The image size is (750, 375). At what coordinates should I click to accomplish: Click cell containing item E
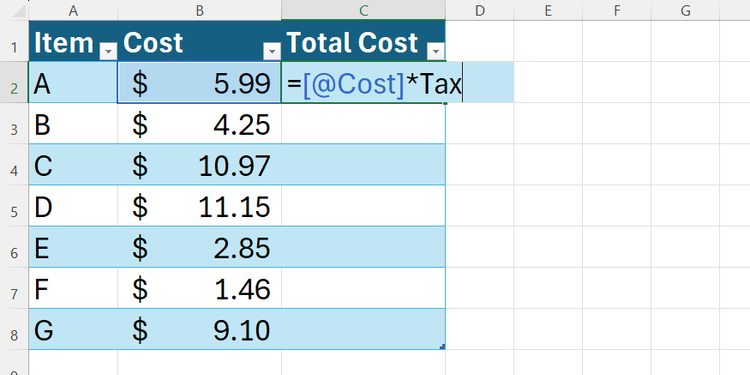[73, 247]
